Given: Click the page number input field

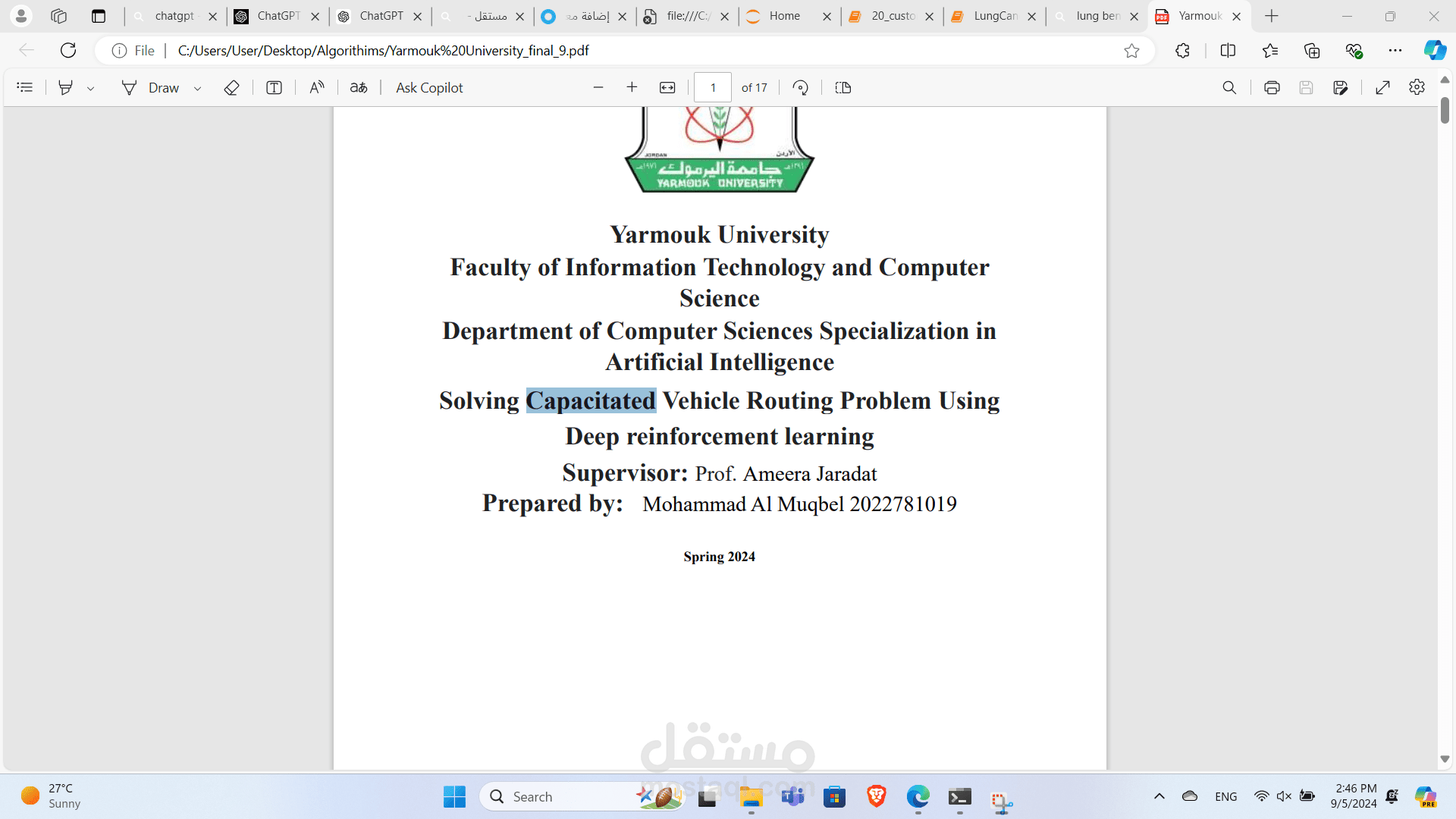Looking at the screenshot, I should tap(713, 88).
